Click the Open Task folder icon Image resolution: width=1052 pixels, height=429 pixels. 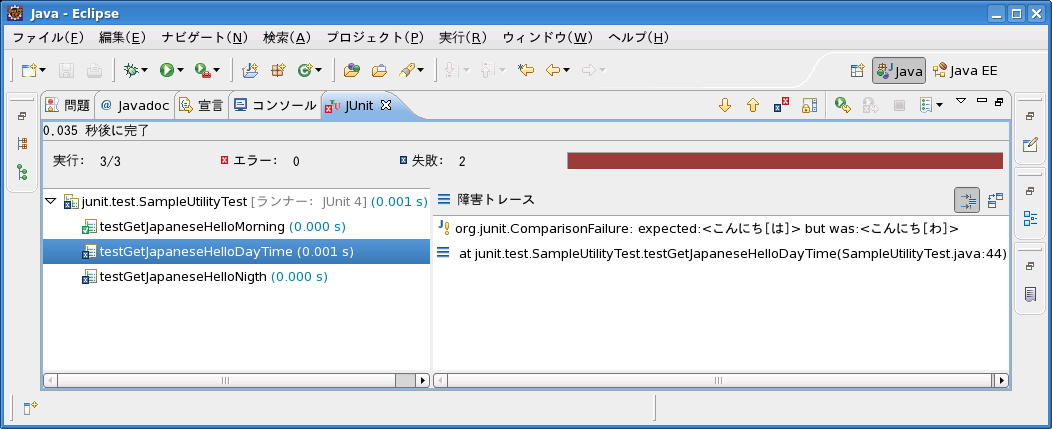point(380,70)
